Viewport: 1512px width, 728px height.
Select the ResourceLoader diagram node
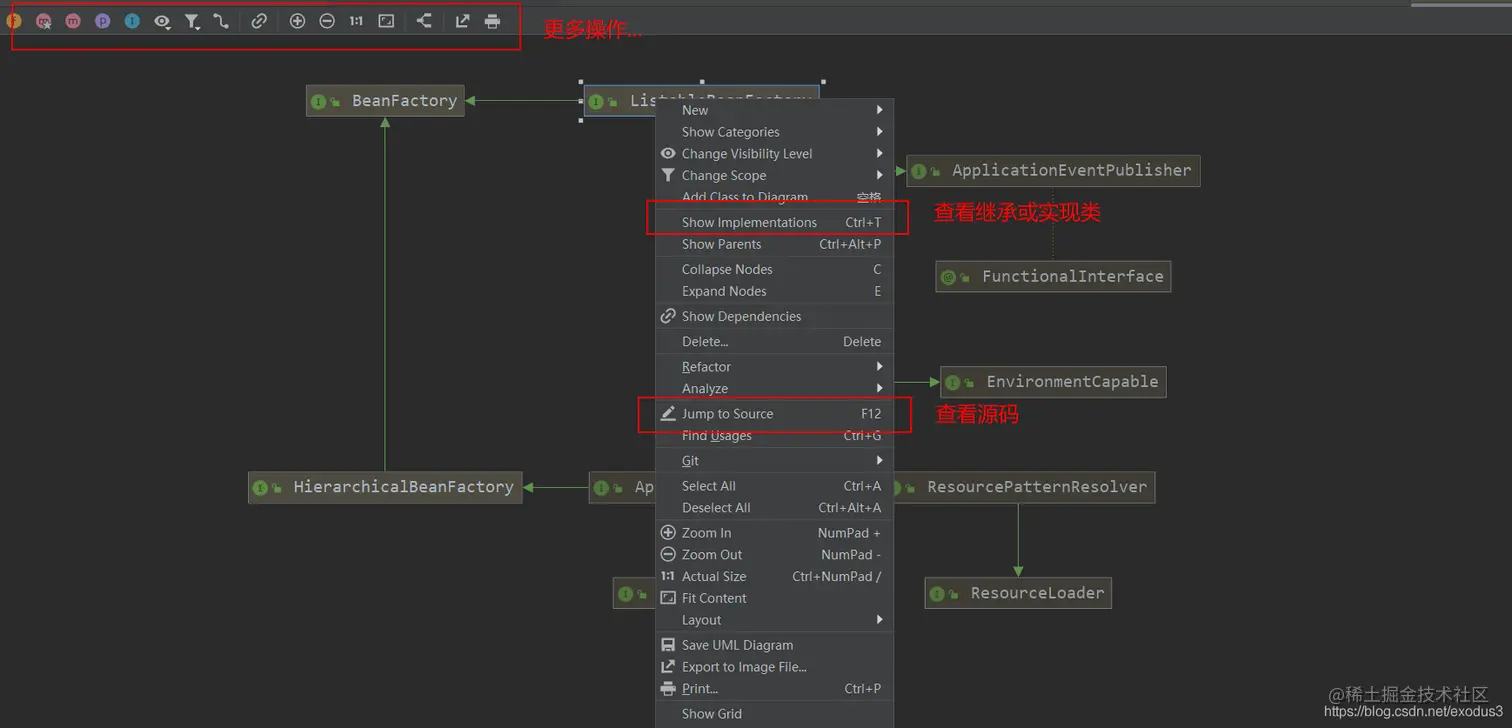[x=1018, y=593]
